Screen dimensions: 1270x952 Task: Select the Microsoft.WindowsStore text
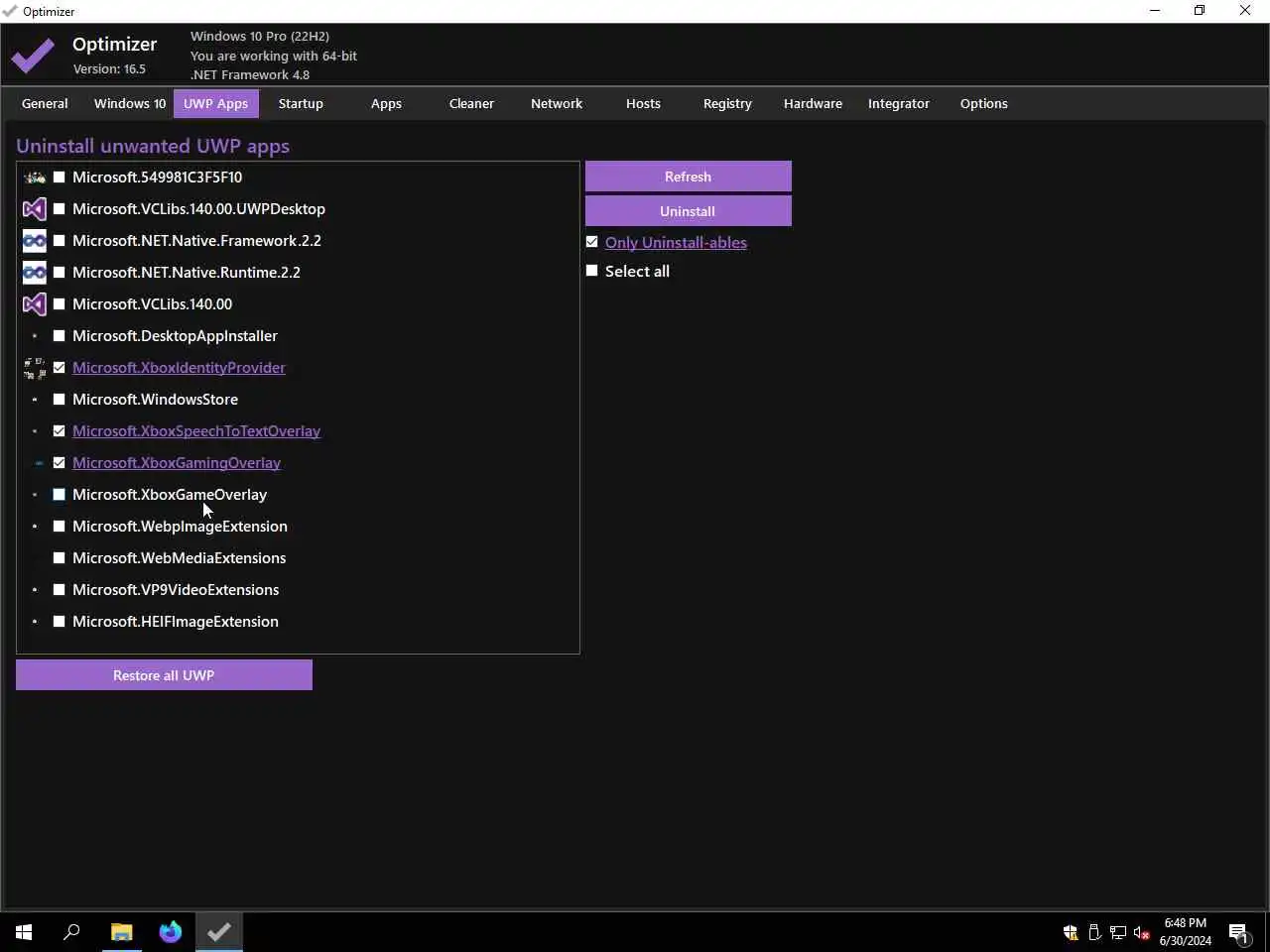pyautogui.click(x=155, y=400)
